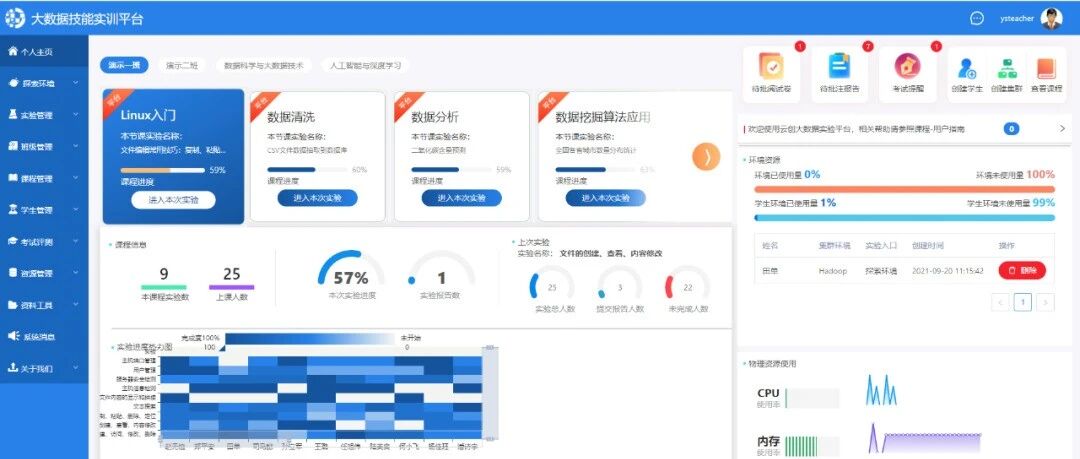Viewport: 1080px width, 459px height.
Task: Click the 资料工具 folder icon
Action: (12, 305)
